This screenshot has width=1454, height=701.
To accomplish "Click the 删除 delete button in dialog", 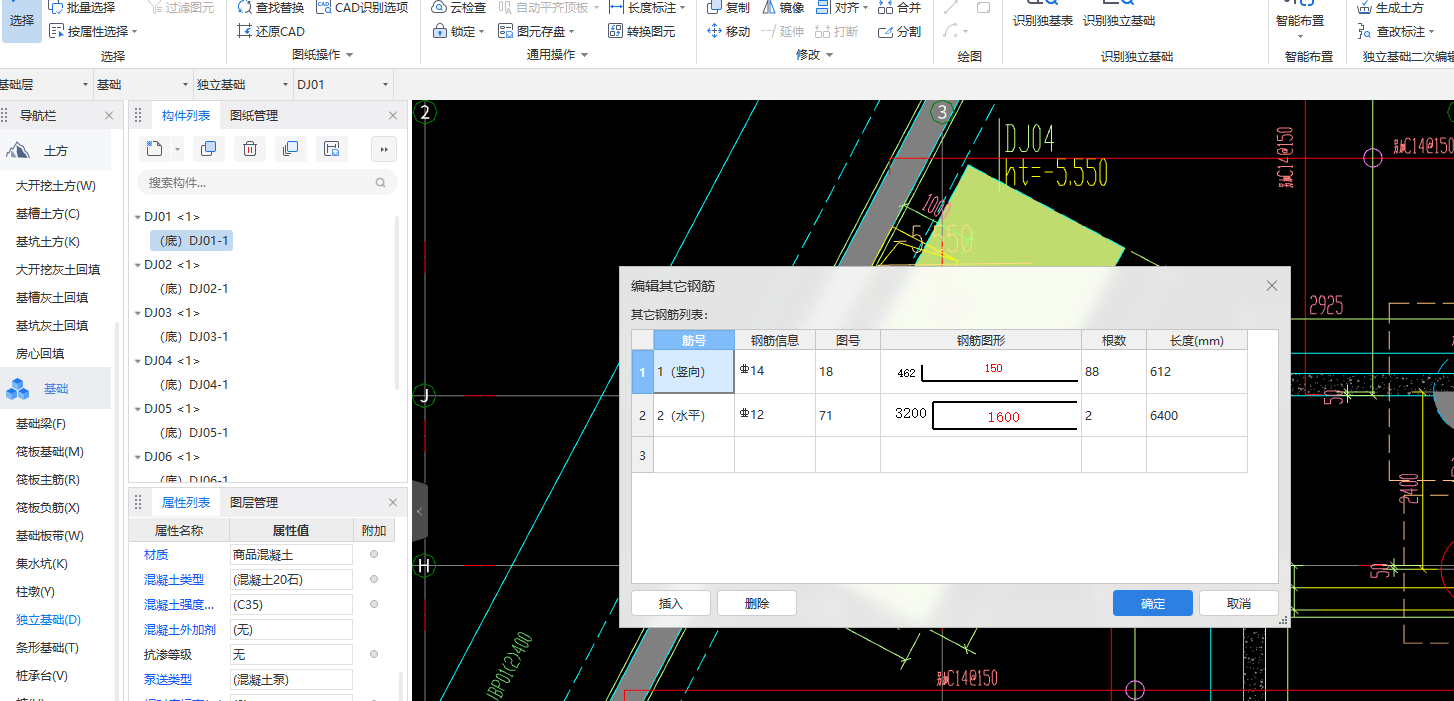I will coord(757,603).
